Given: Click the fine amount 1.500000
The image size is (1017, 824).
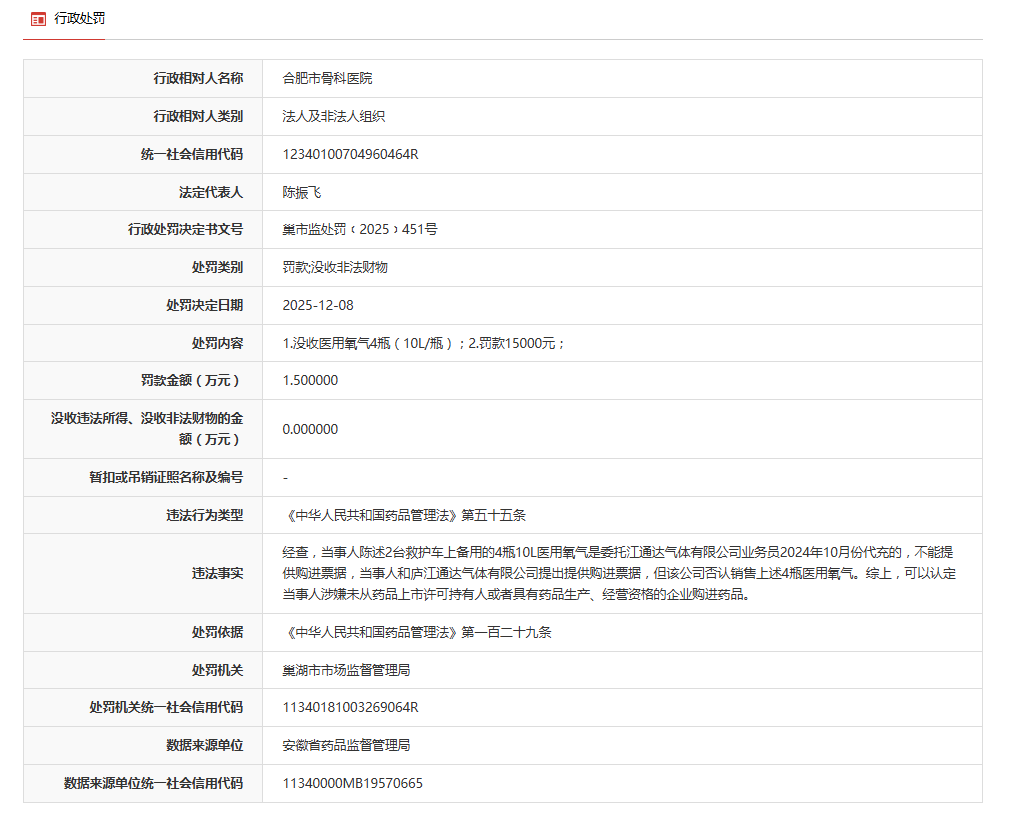Looking at the screenshot, I should point(310,381).
